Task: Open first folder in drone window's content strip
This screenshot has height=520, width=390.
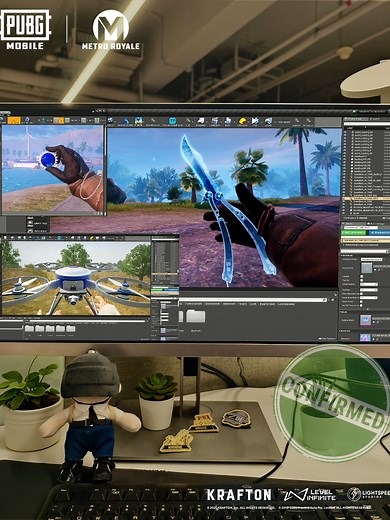Action: coord(29,328)
